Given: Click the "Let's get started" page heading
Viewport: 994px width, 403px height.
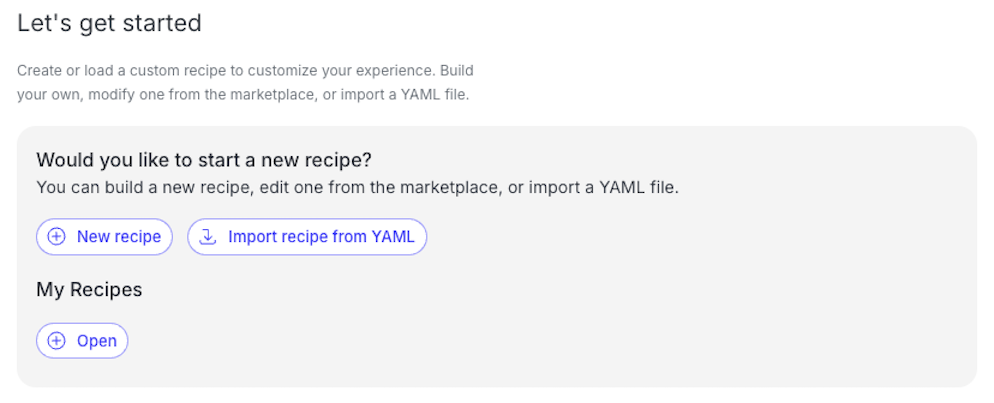Looking at the screenshot, I should coord(109,23).
